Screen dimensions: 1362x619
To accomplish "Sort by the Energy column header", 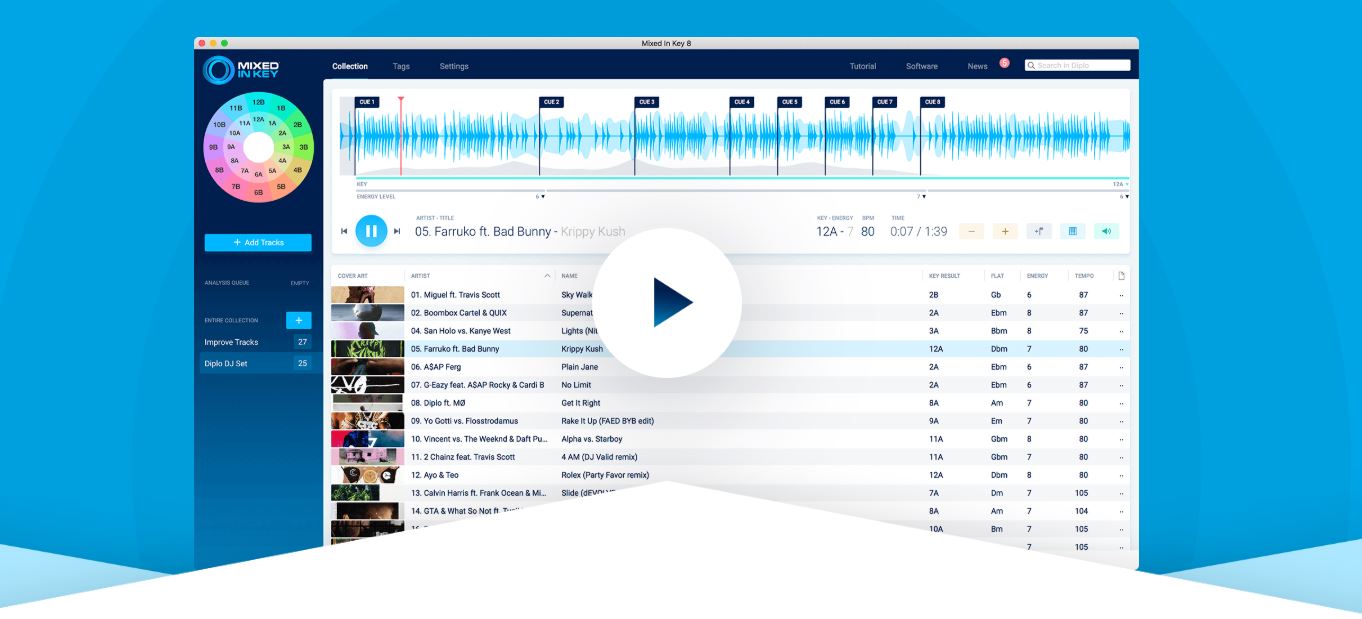I will [1037, 276].
